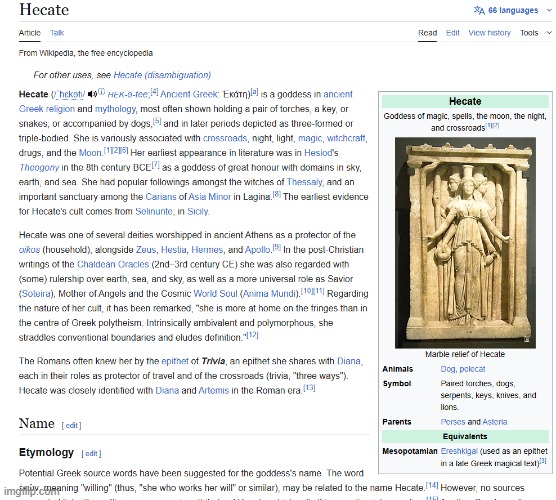The width and height of the screenshot is (556, 500).
Task: Follow the oikos link
Action: (x=29, y=250)
